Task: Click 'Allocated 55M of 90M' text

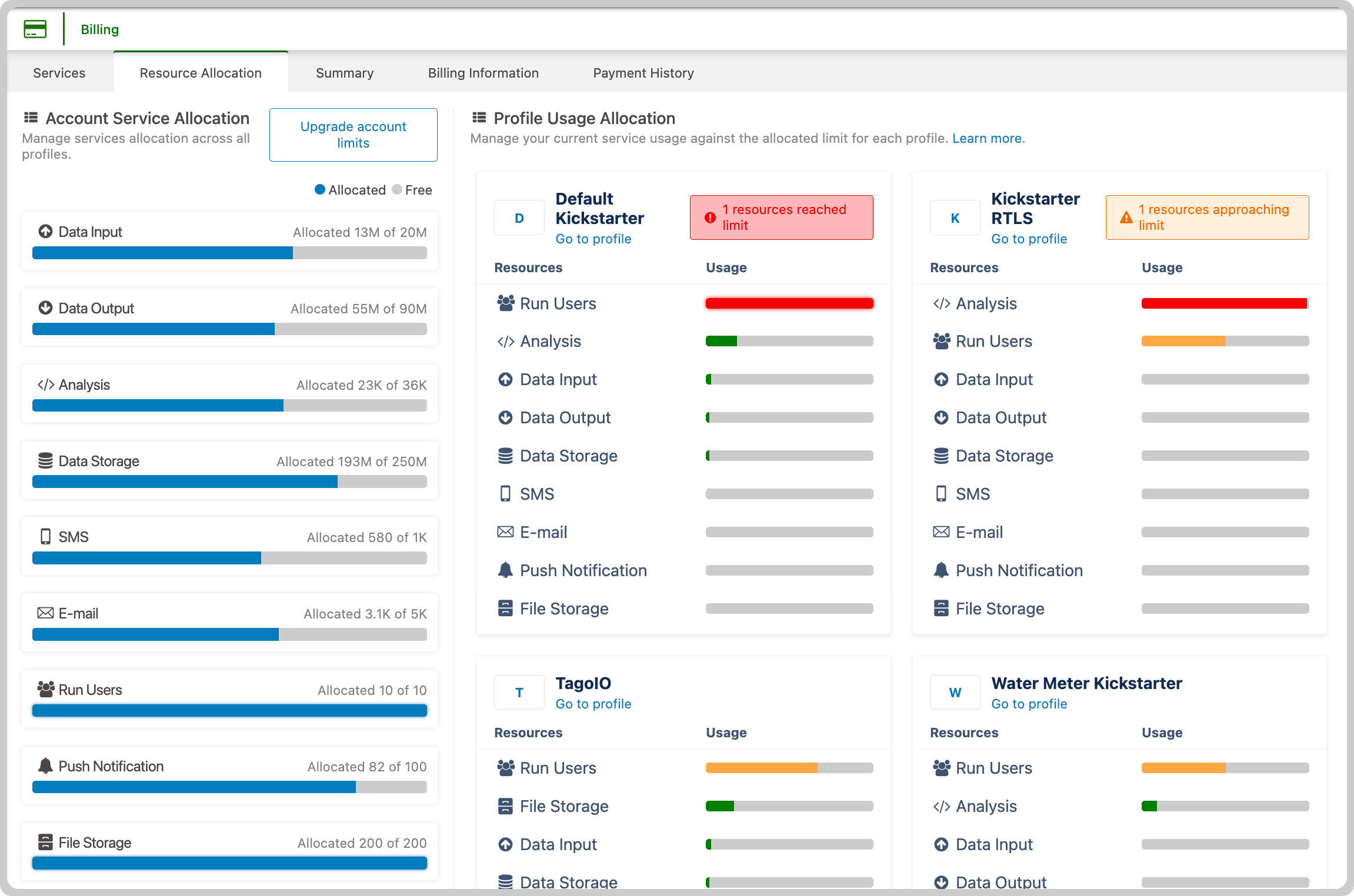Action: (359, 309)
